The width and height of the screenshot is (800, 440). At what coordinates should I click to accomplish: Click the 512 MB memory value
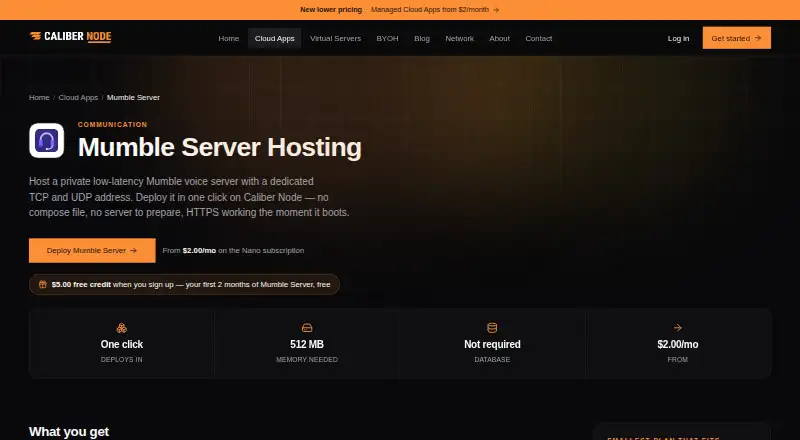(x=307, y=345)
